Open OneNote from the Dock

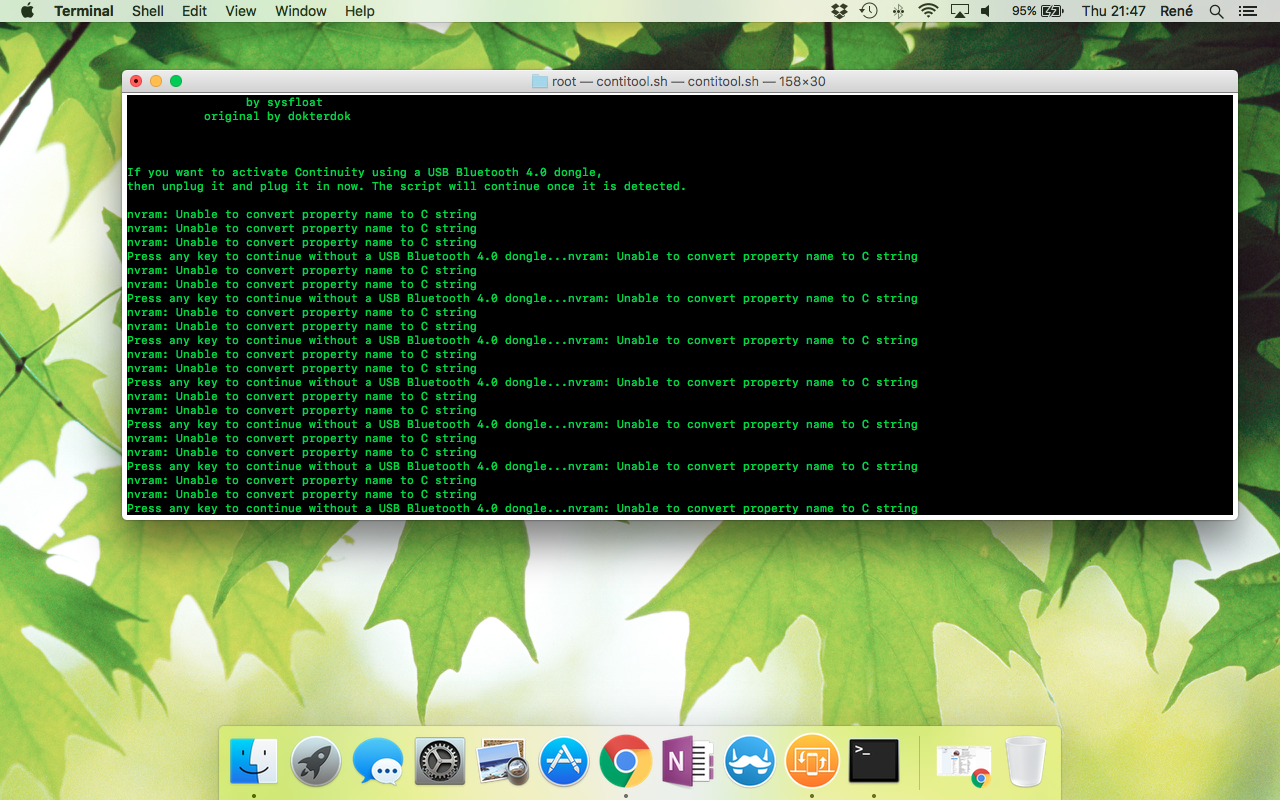click(x=688, y=762)
